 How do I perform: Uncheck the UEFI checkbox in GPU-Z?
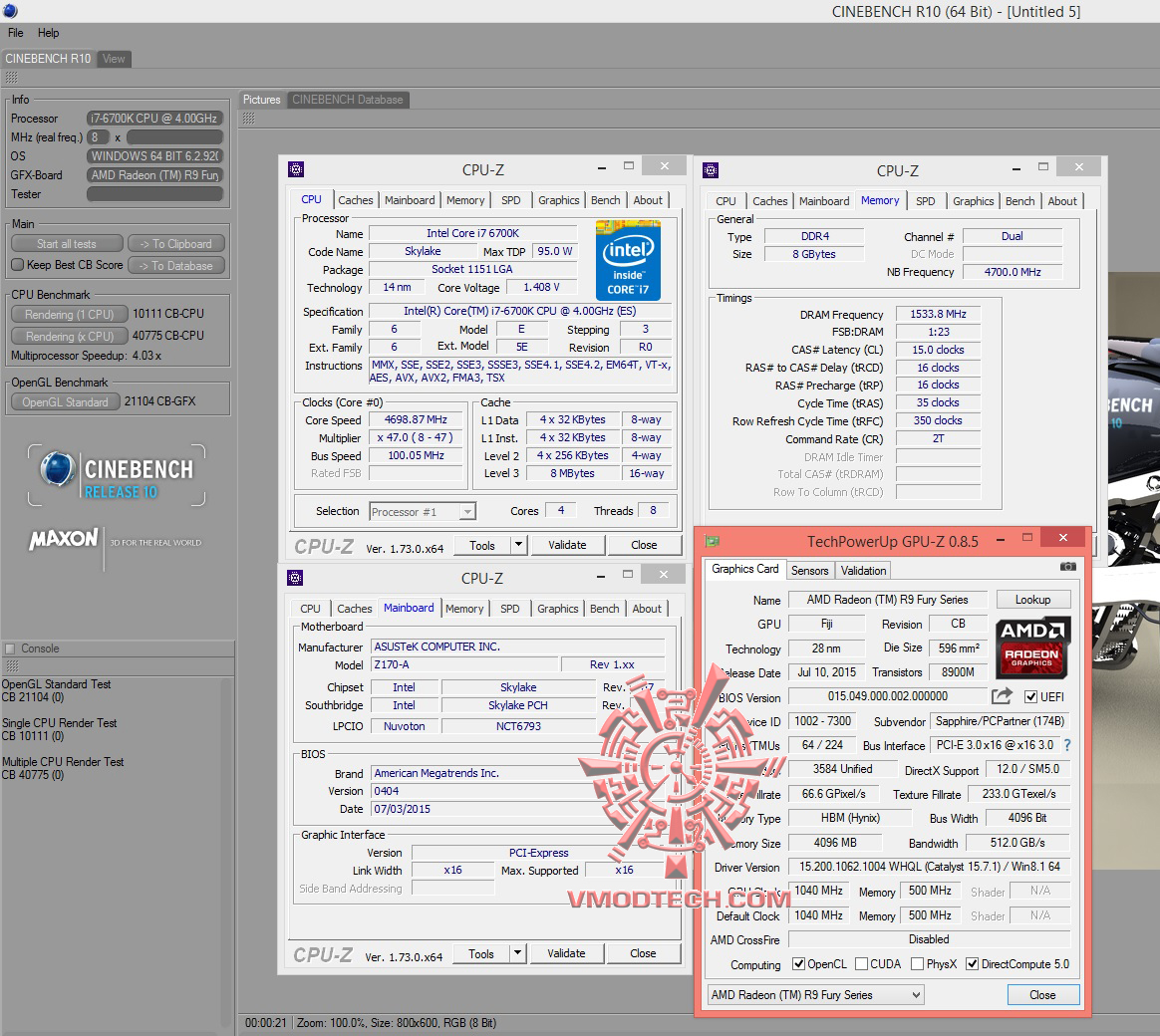tap(1030, 696)
